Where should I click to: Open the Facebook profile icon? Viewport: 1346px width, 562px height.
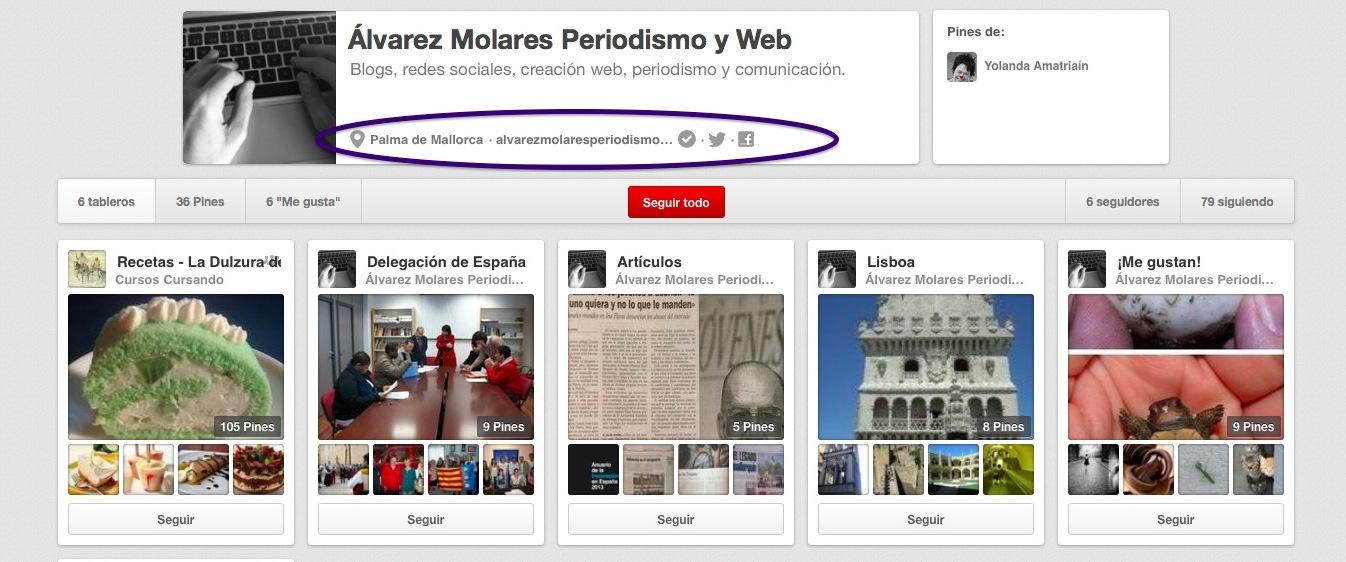coord(746,139)
